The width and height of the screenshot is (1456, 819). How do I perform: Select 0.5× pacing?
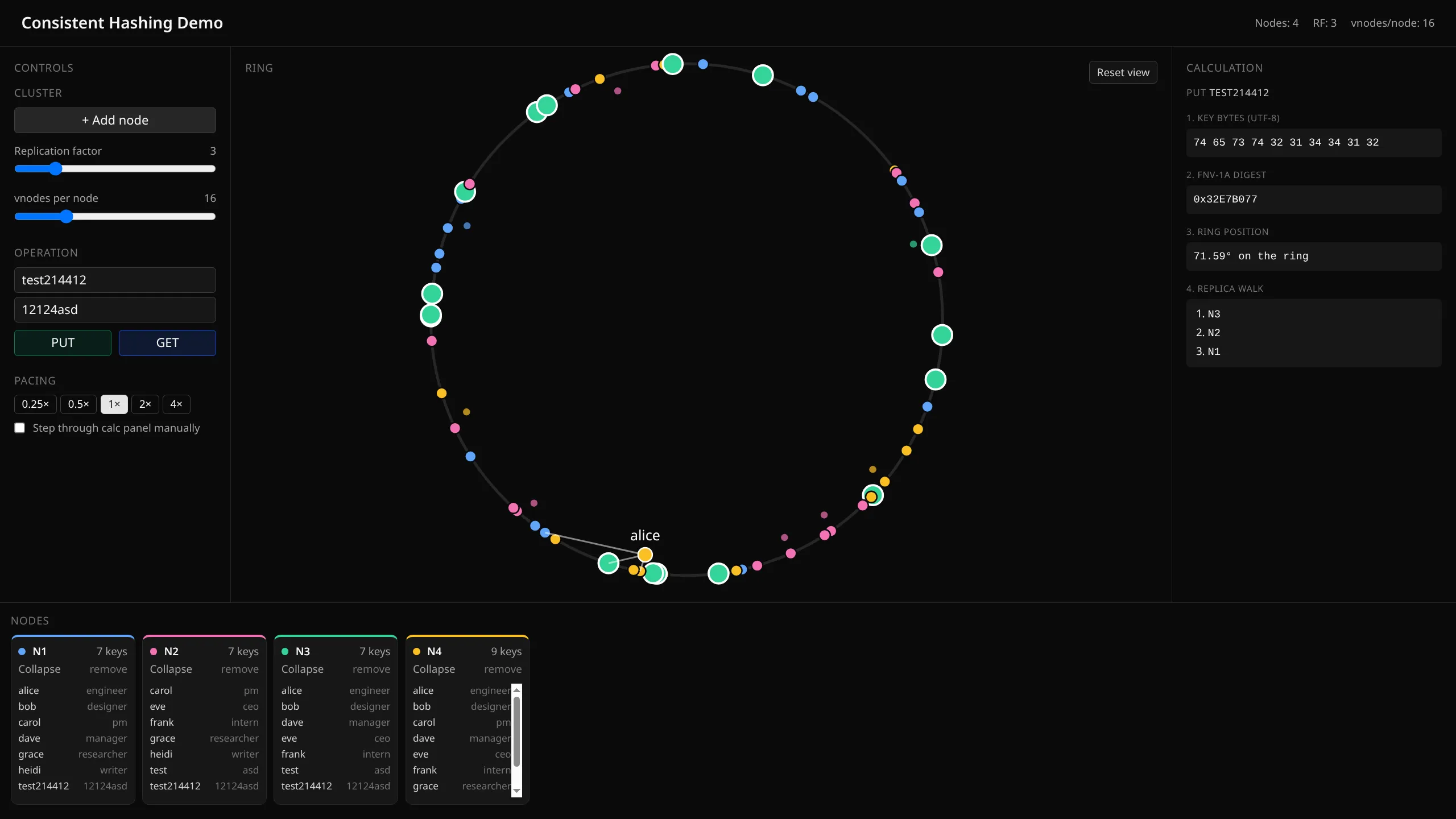tap(78, 404)
